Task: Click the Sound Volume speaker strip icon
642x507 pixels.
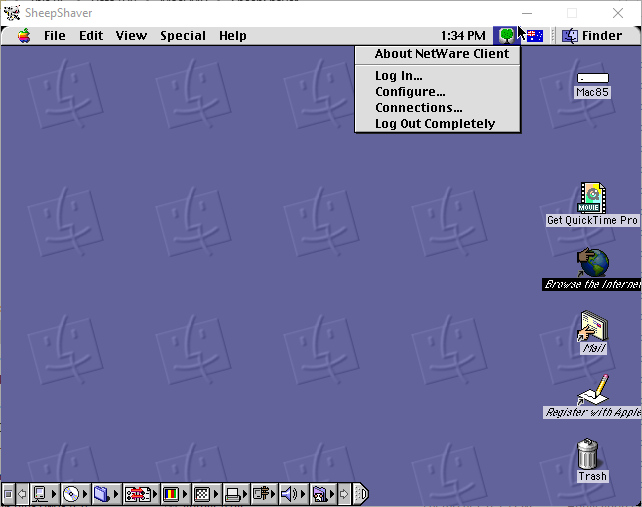Action: 289,494
